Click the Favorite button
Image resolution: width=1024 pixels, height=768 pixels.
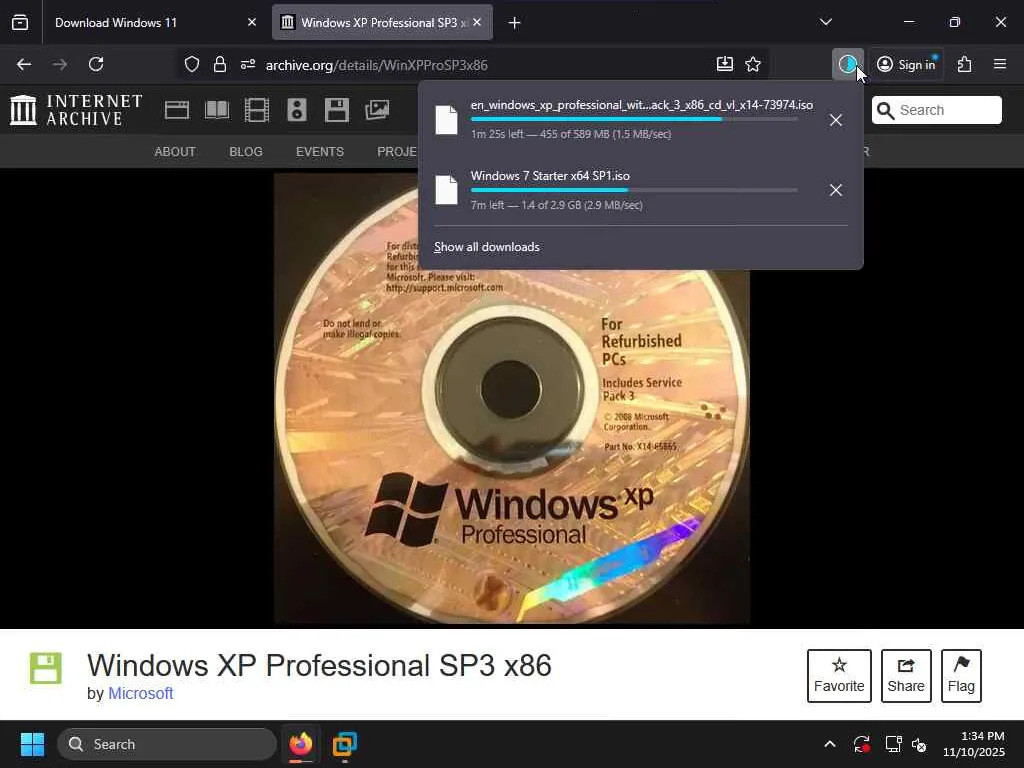[839, 676]
